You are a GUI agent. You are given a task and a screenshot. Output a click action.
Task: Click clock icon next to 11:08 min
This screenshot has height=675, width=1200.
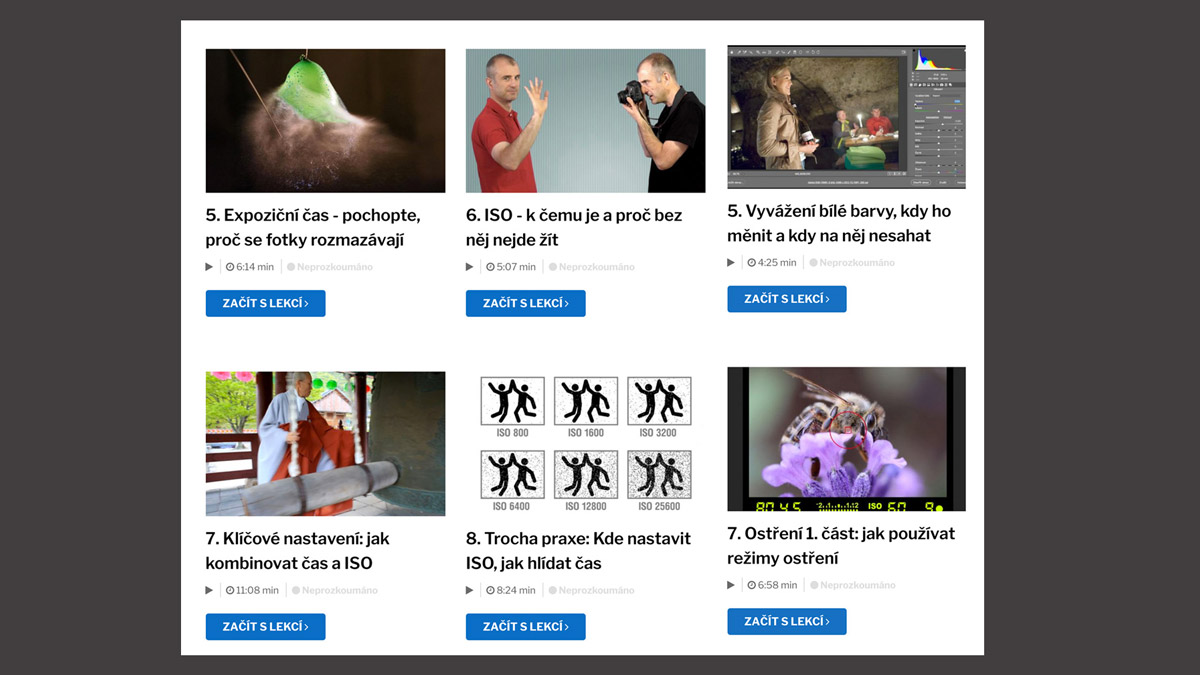click(230, 590)
